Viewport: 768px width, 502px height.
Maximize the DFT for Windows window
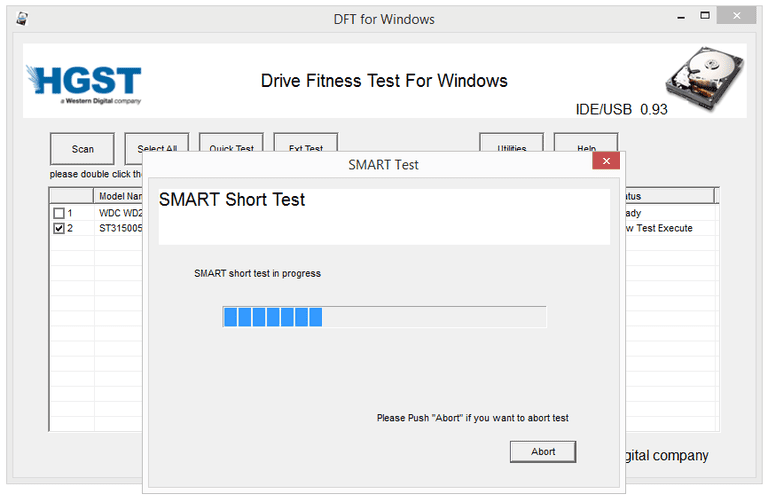tap(704, 16)
